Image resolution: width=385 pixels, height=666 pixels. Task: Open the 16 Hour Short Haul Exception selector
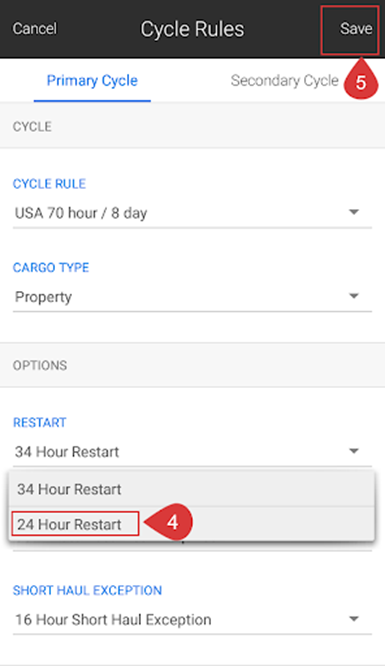pos(192,620)
